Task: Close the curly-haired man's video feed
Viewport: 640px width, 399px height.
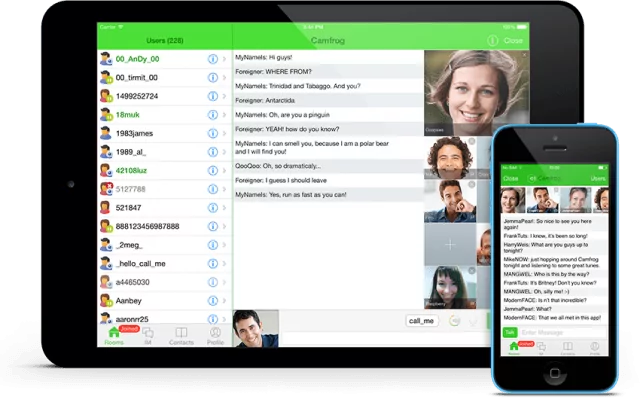Action: [x=471, y=141]
